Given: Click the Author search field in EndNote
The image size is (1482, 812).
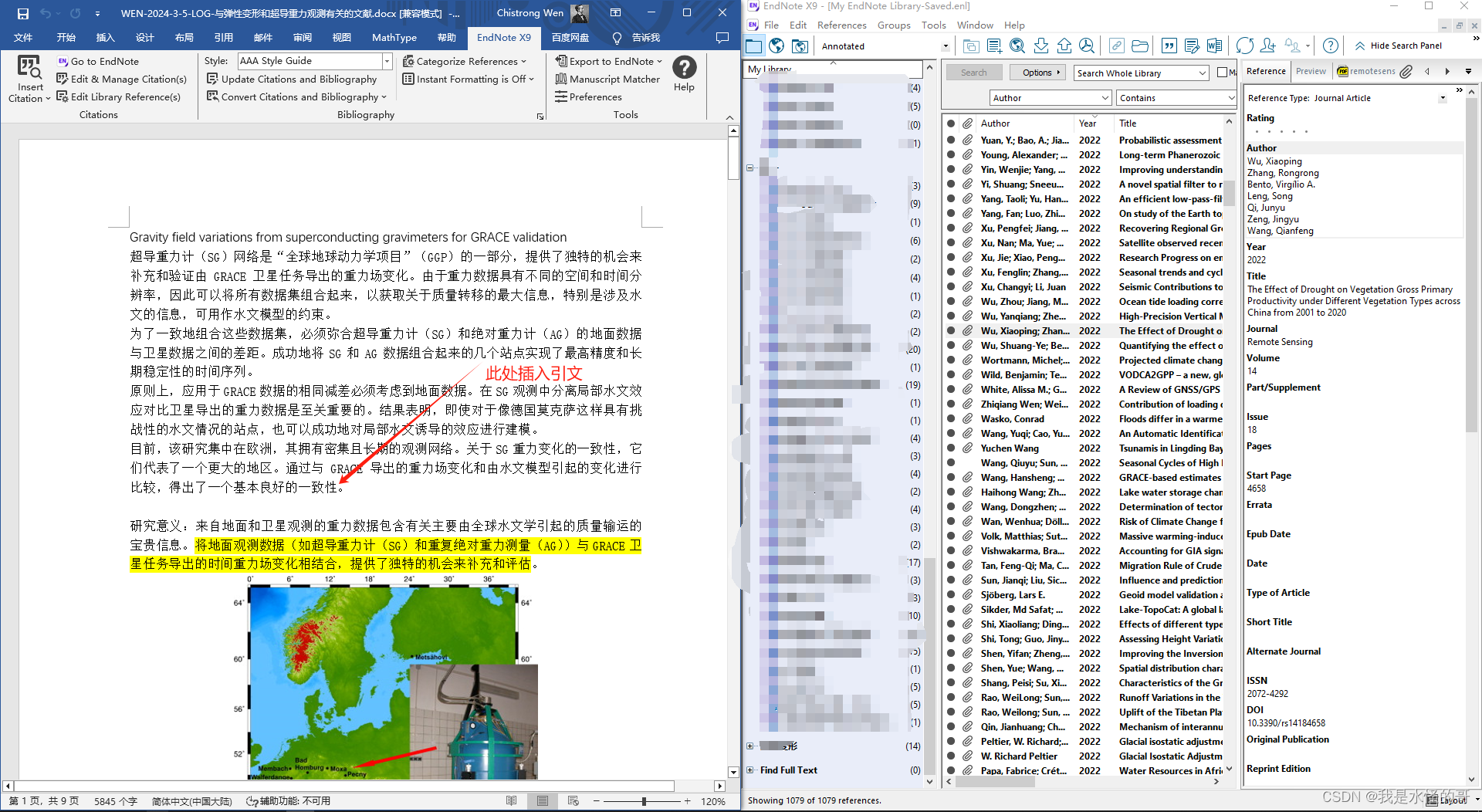Looking at the screenshot, I should [1050, 98].
